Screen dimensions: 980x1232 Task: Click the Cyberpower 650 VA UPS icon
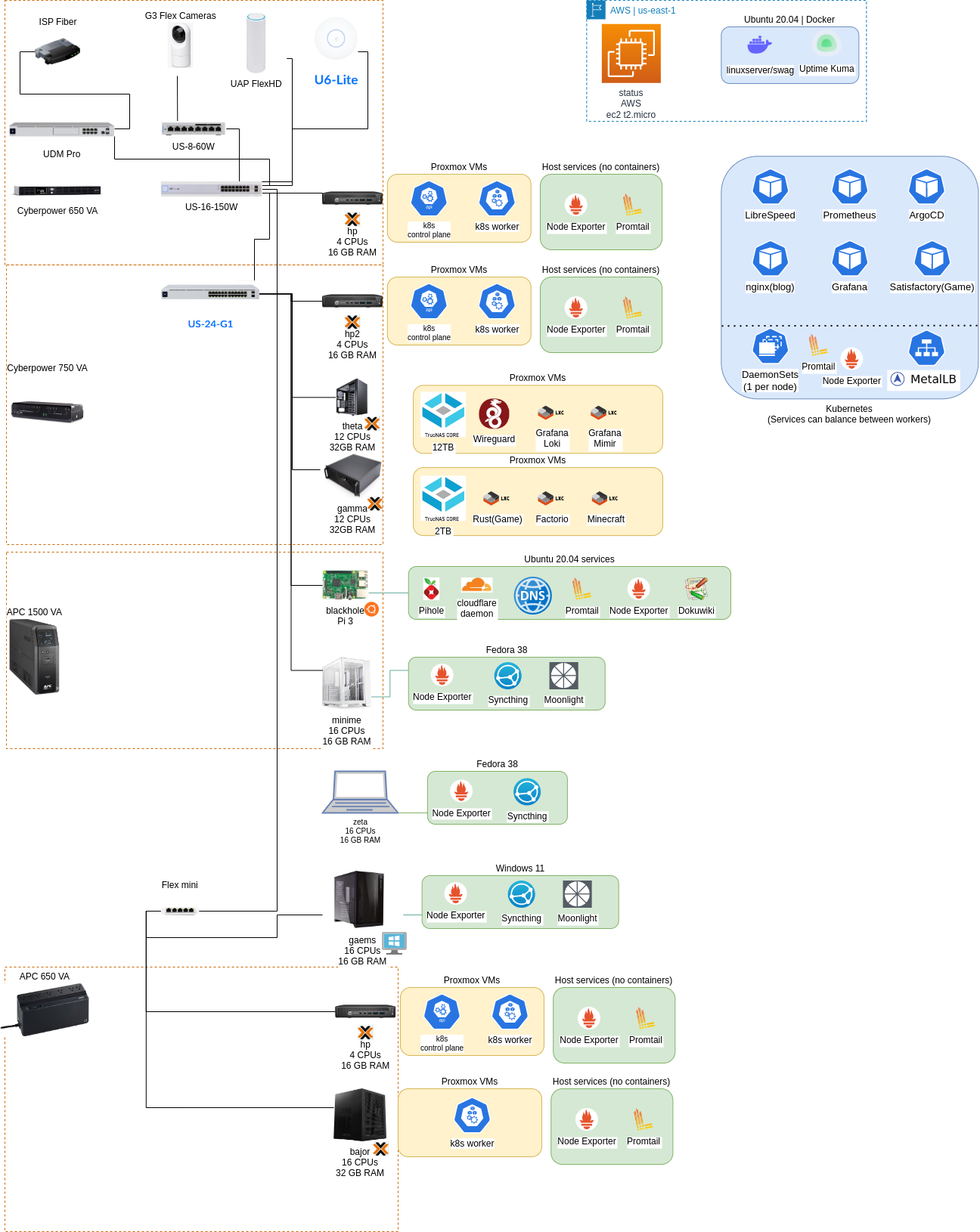click(57, 190)
